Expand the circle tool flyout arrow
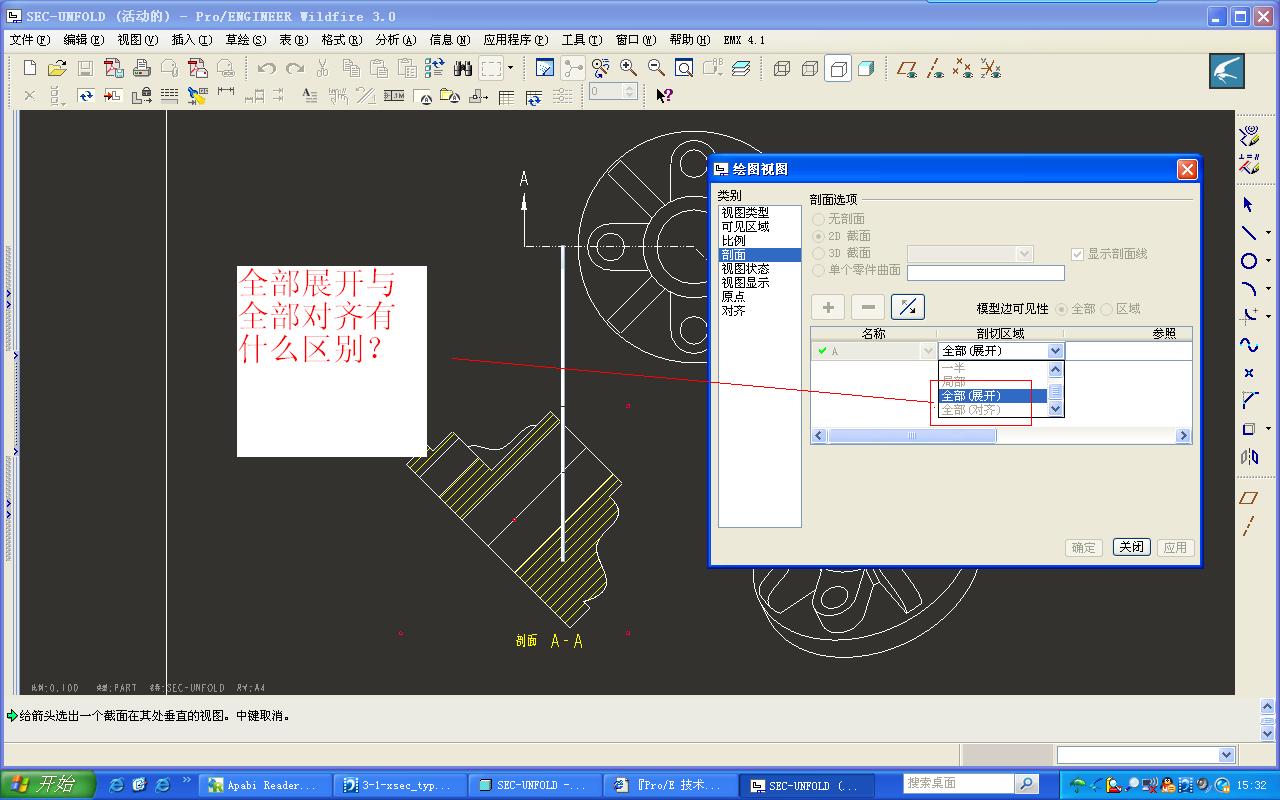Screen dimensions: 1280x800 [1268, 261]
